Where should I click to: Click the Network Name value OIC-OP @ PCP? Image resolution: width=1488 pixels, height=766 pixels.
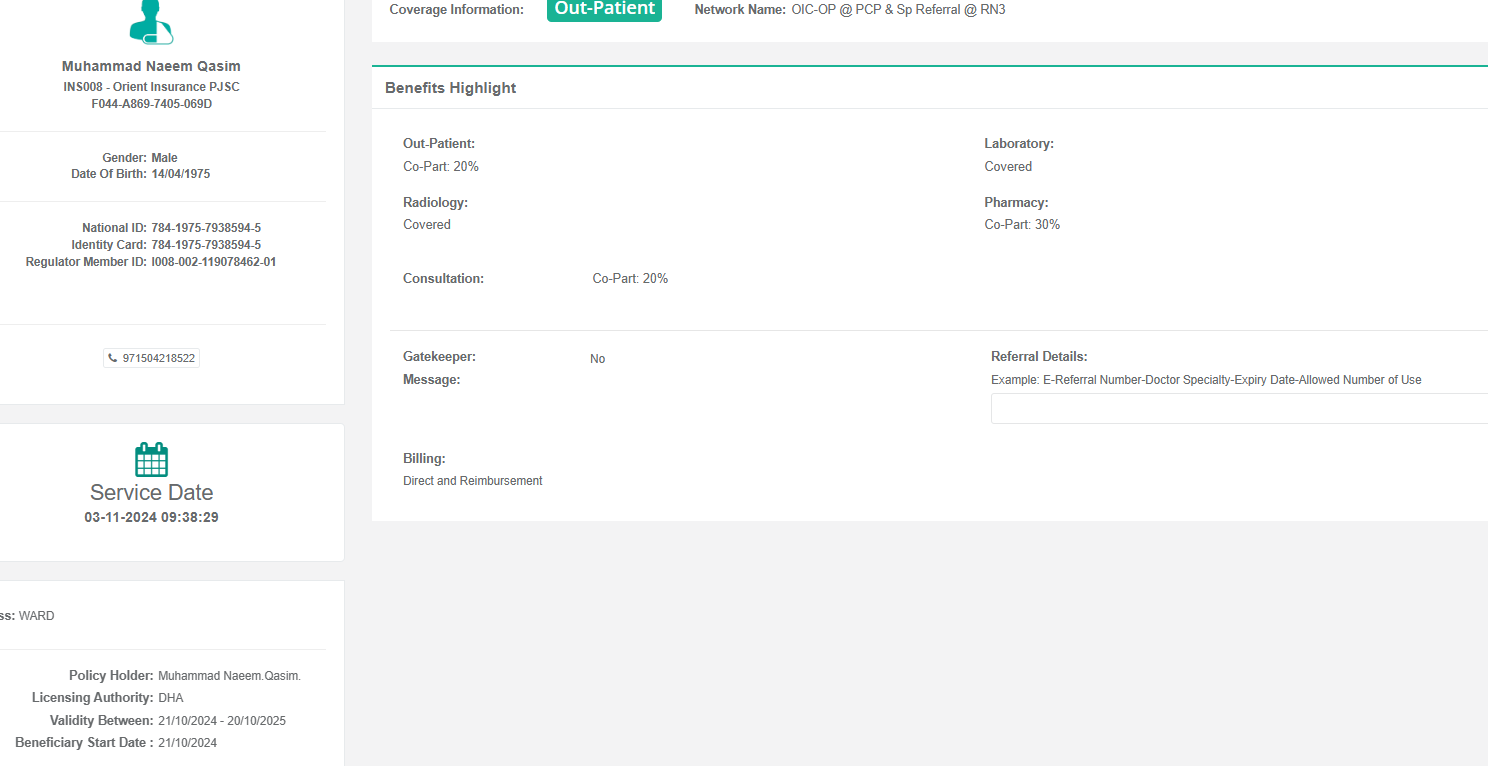pyautogui.click(x=898, y=10)
